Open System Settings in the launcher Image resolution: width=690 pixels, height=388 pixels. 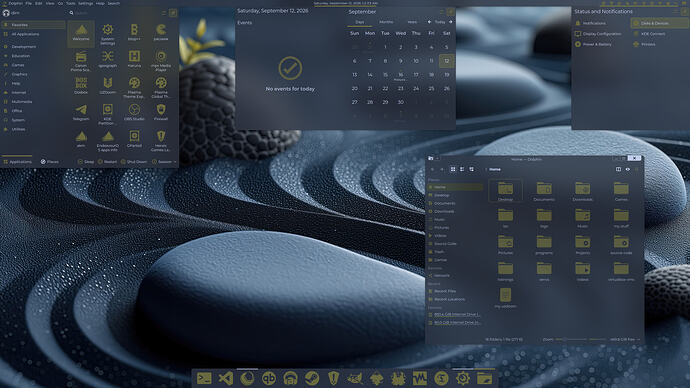point(107,33)
